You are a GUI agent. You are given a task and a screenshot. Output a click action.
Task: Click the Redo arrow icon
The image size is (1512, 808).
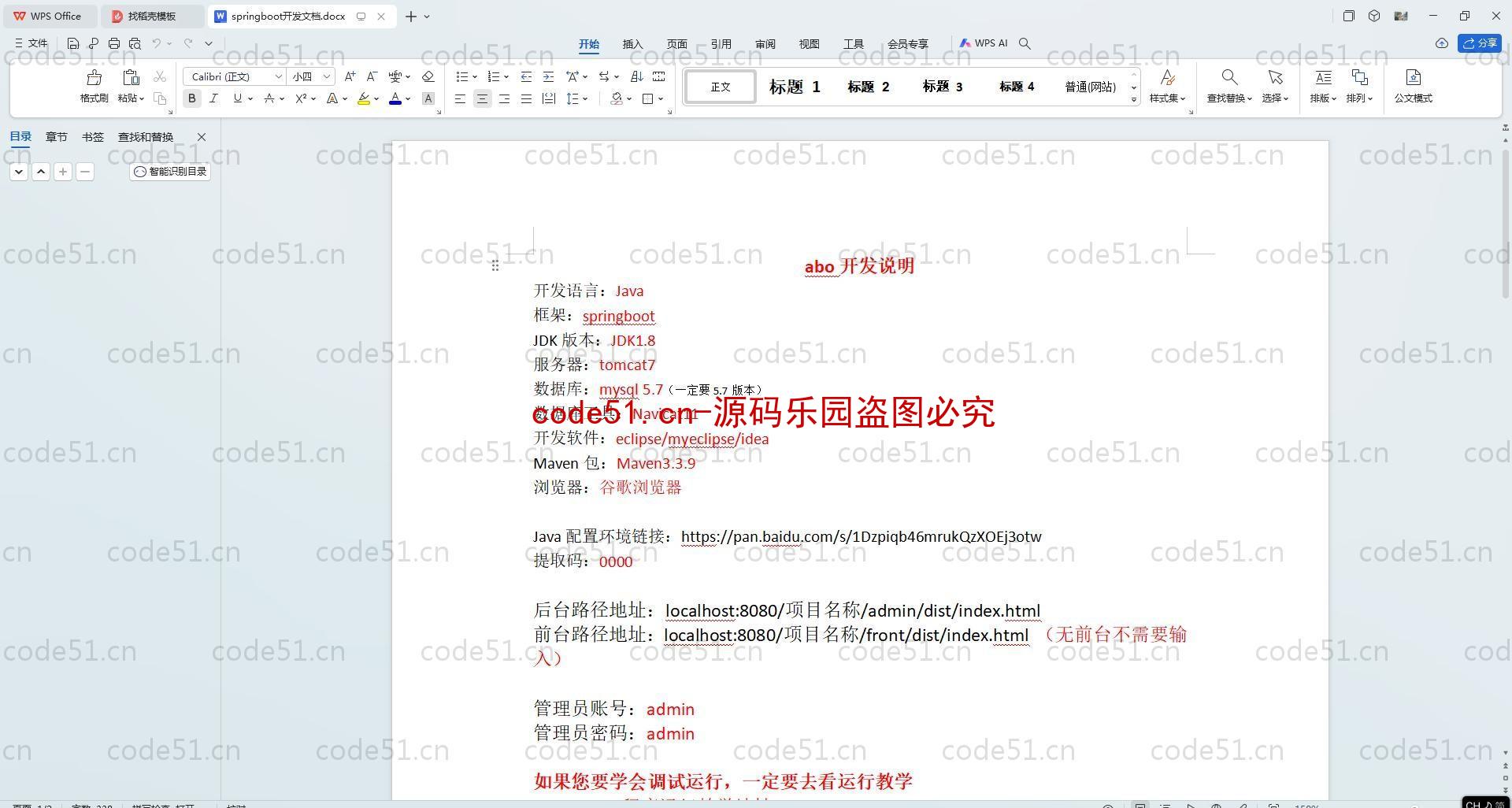pyautogui.click(x=188, y=43)
